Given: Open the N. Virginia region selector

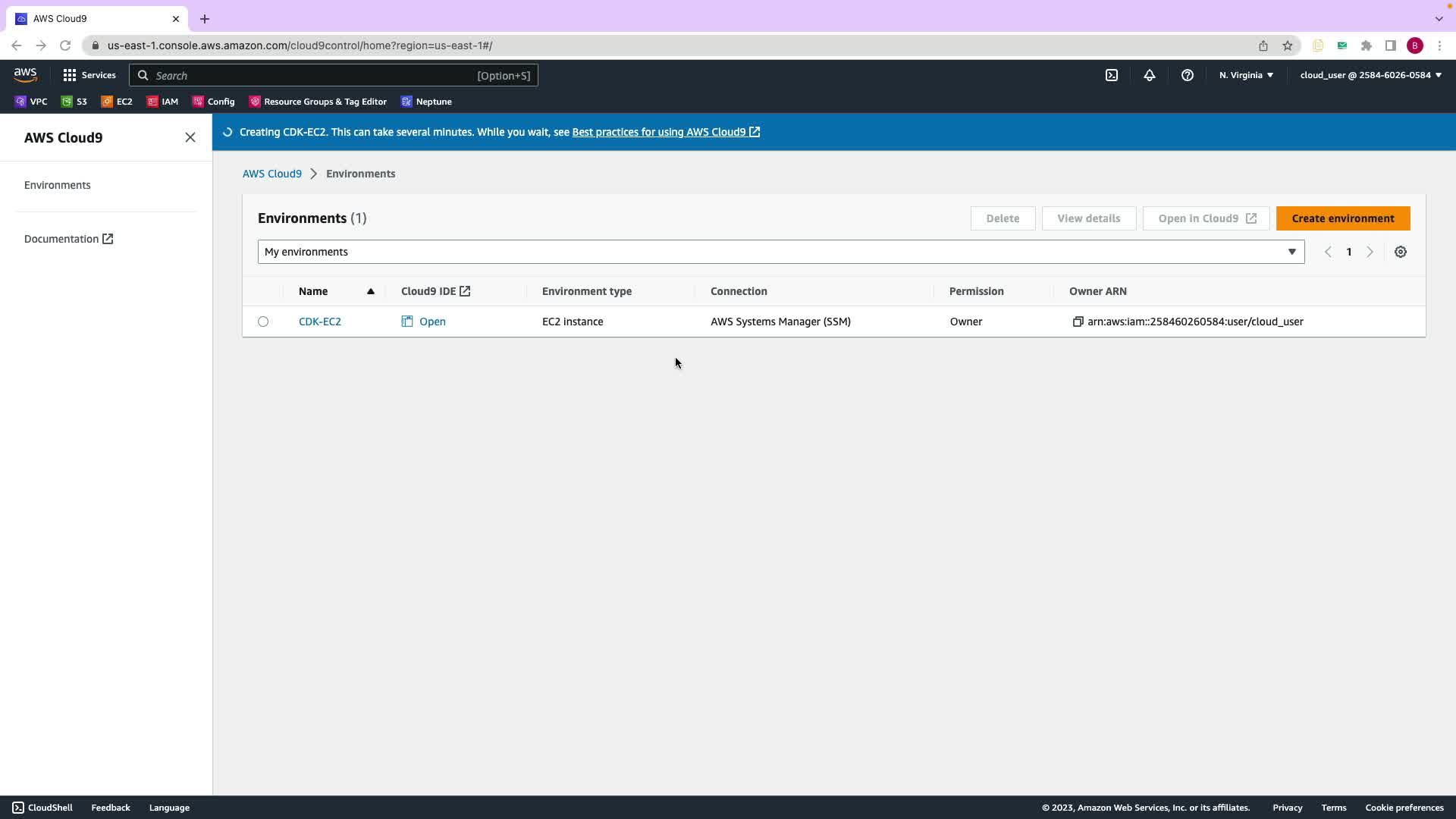Looking at the screenshot, I should click(1246, 75).
